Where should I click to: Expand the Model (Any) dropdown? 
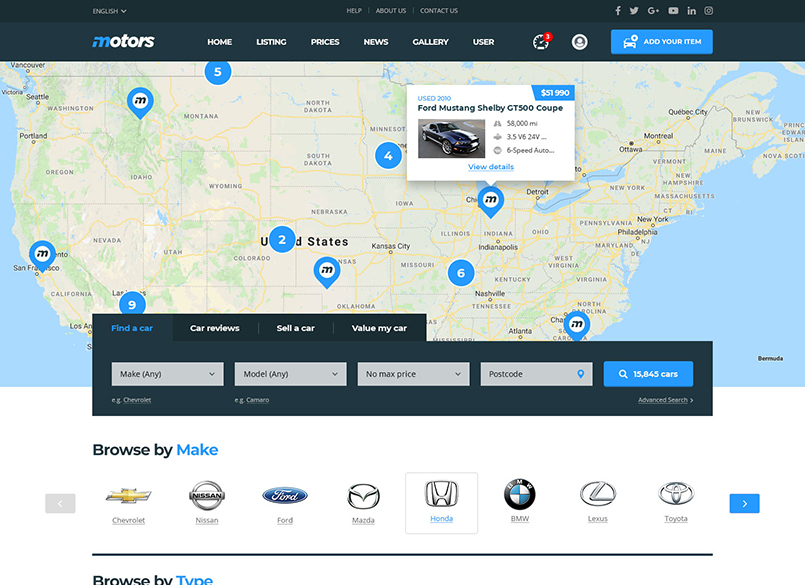coord(290,374)
